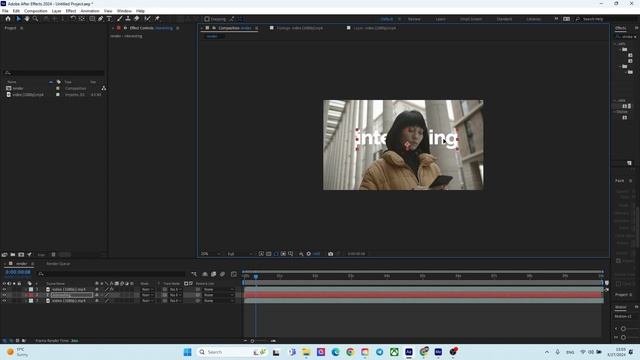Open the Composition menu

tap(36, 11)
